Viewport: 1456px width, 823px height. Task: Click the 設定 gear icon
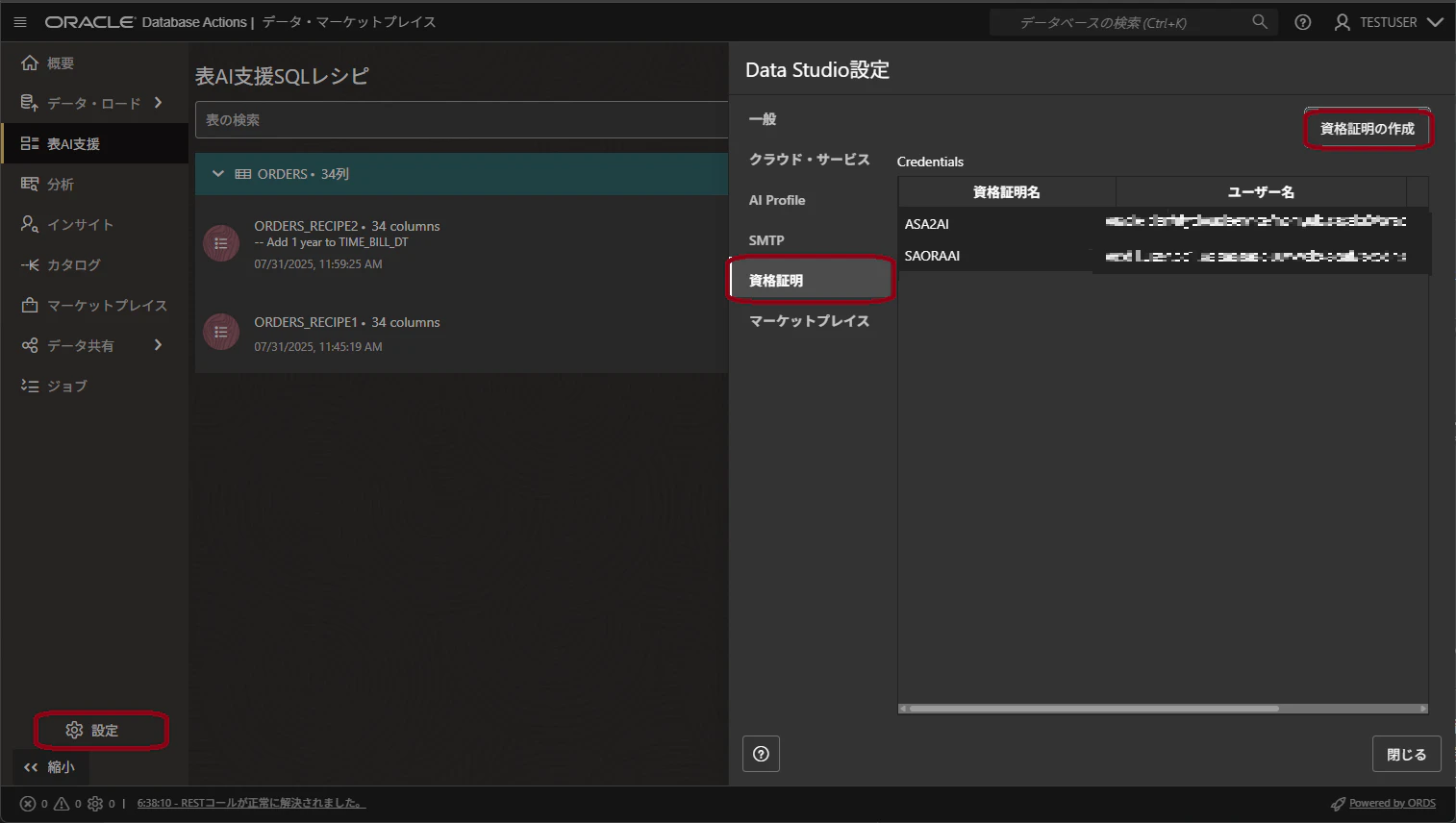tap(74, 731)
